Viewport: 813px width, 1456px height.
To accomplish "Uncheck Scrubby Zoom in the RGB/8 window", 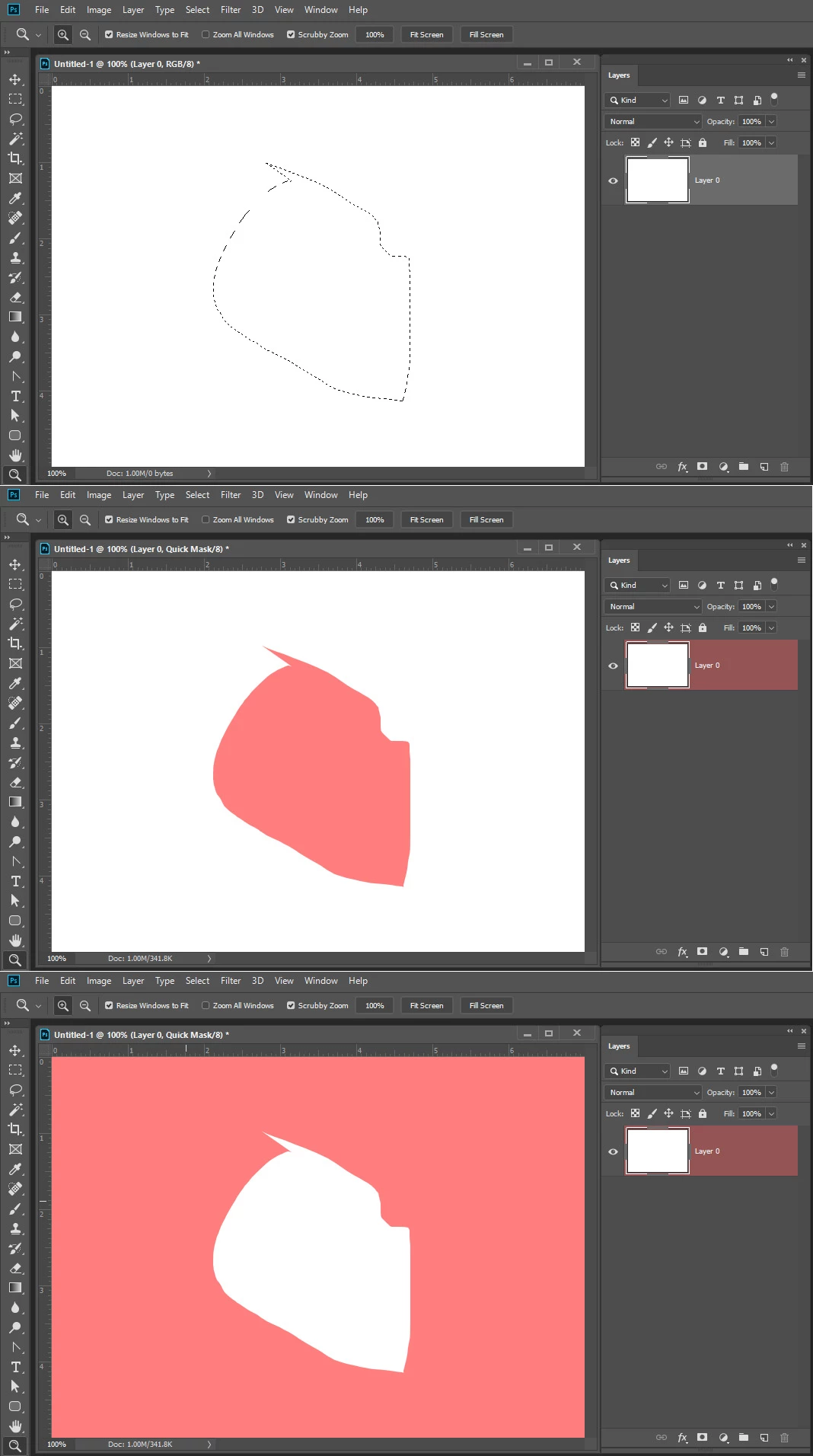I will pyautogui.click(x=291, y=34).
